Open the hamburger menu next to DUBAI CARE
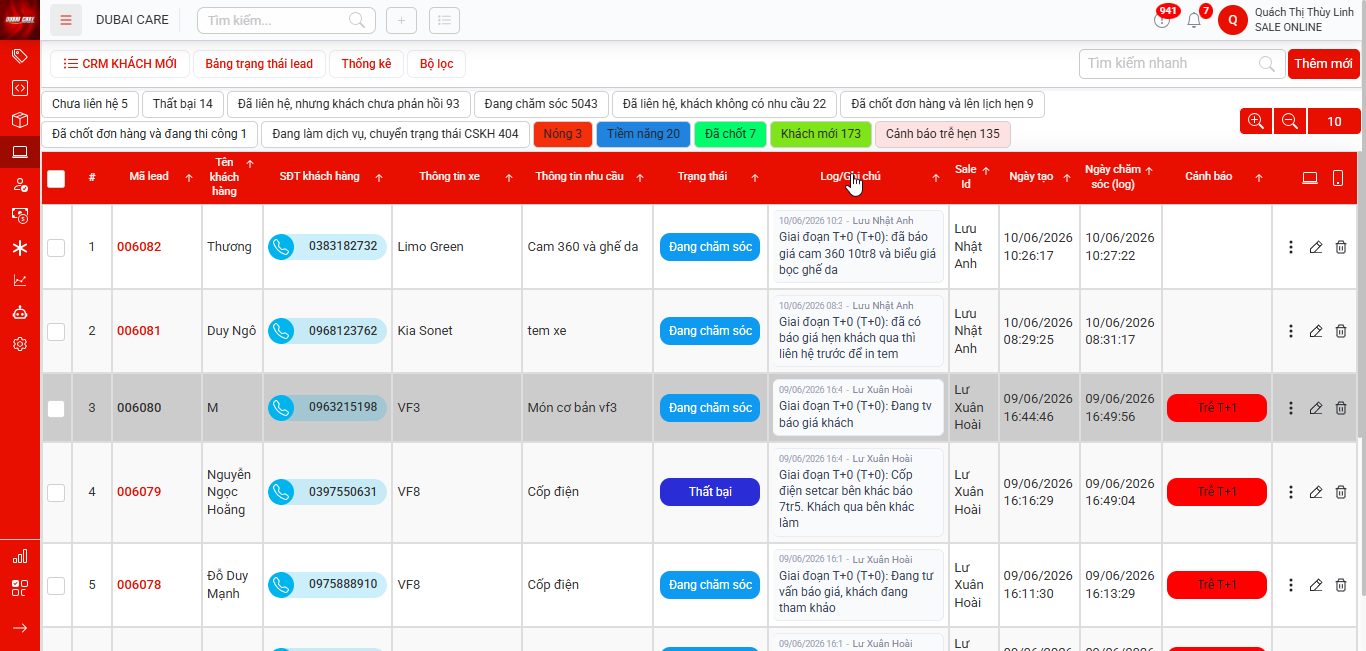The image size is (1366, 651). pos(66,20)
